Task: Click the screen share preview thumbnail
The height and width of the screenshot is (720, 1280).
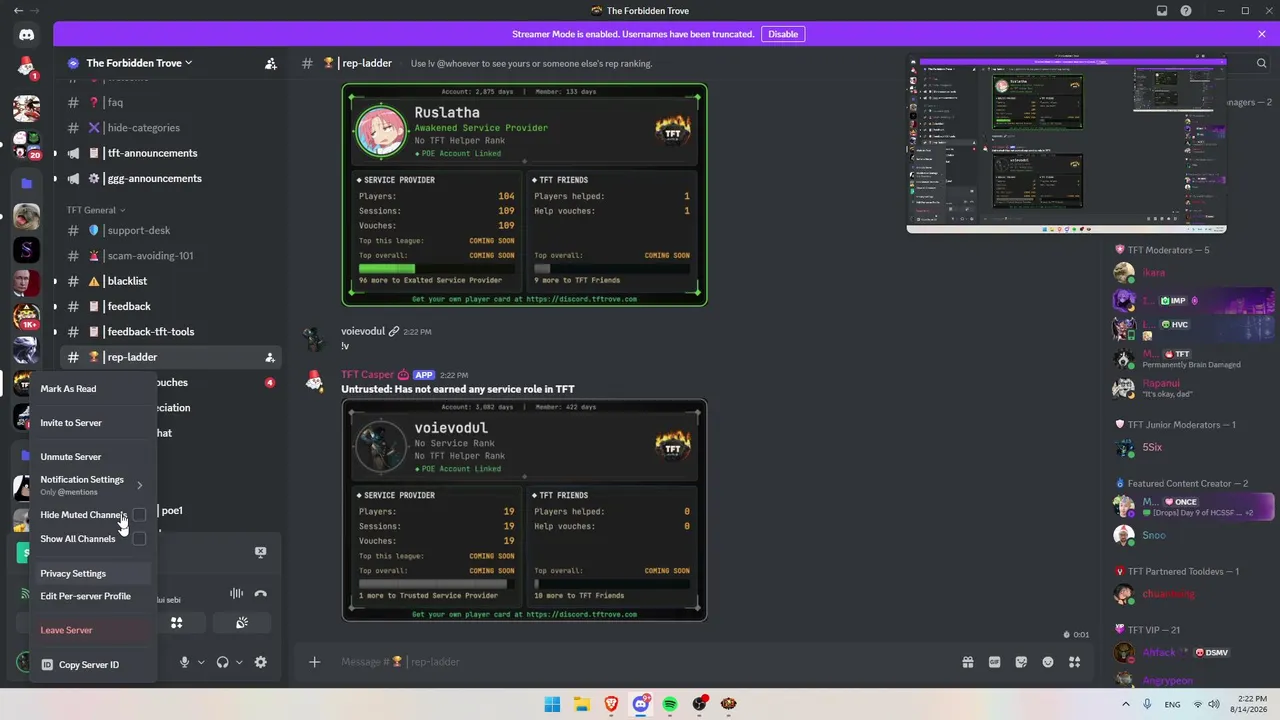Action: (1066, 144)
